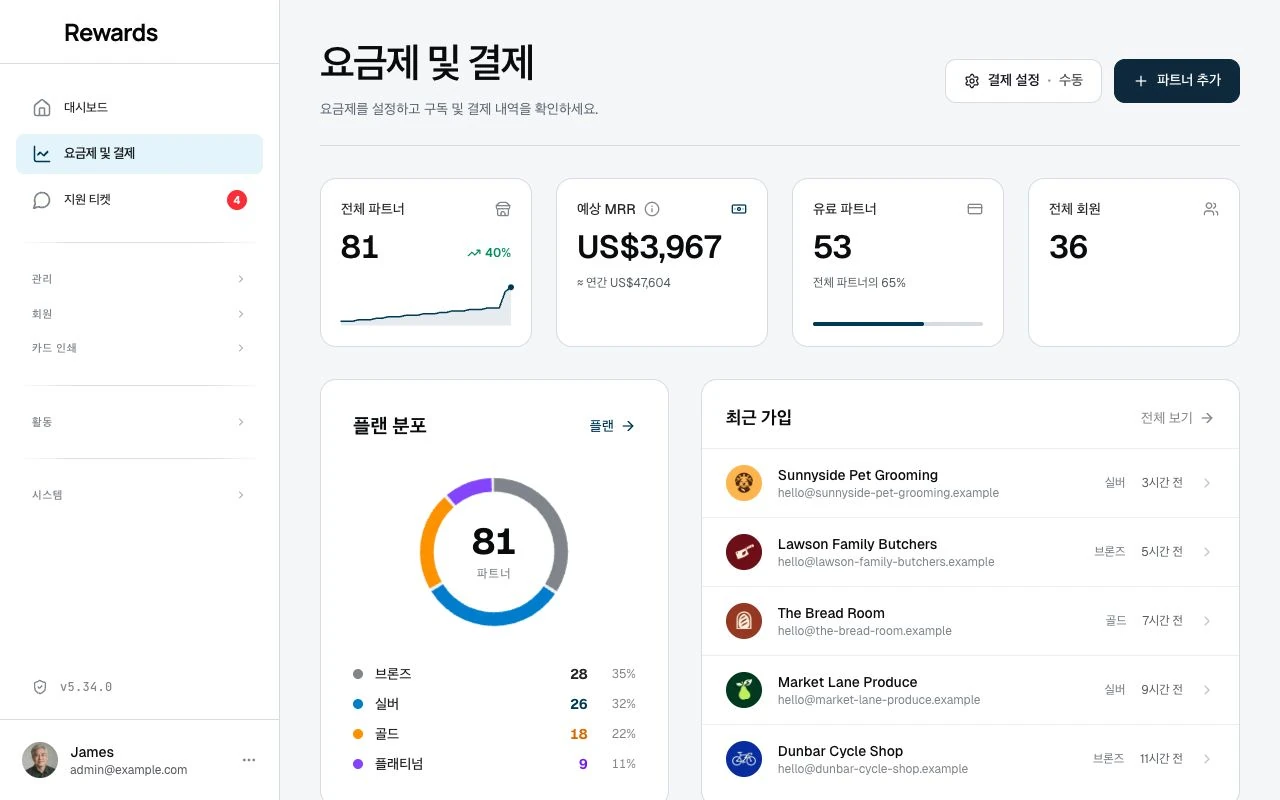Click the info icon beside 예상 MRR

click(x=652, y=209)
